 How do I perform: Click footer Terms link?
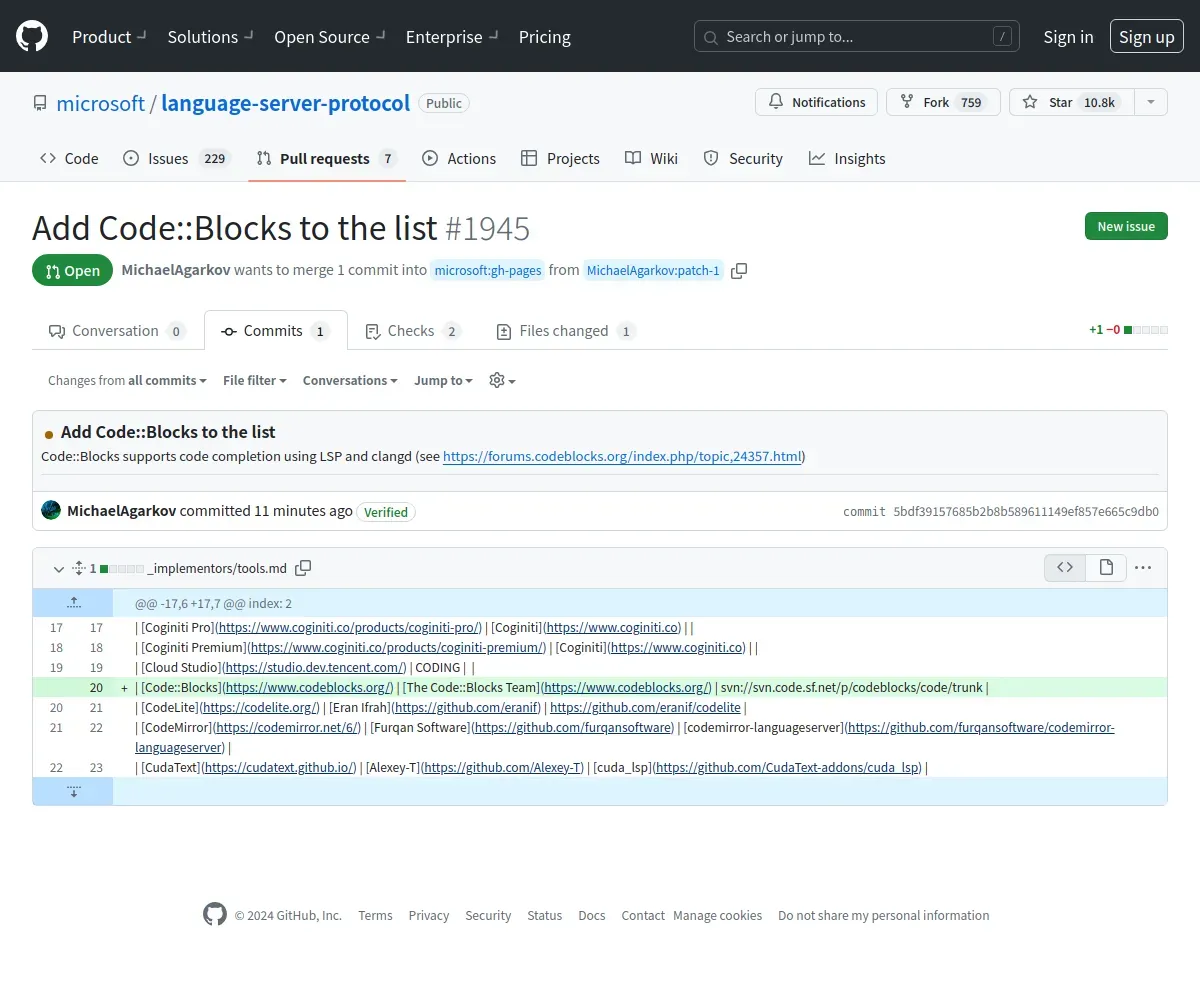pyautogui.click(x=375, y=915)
